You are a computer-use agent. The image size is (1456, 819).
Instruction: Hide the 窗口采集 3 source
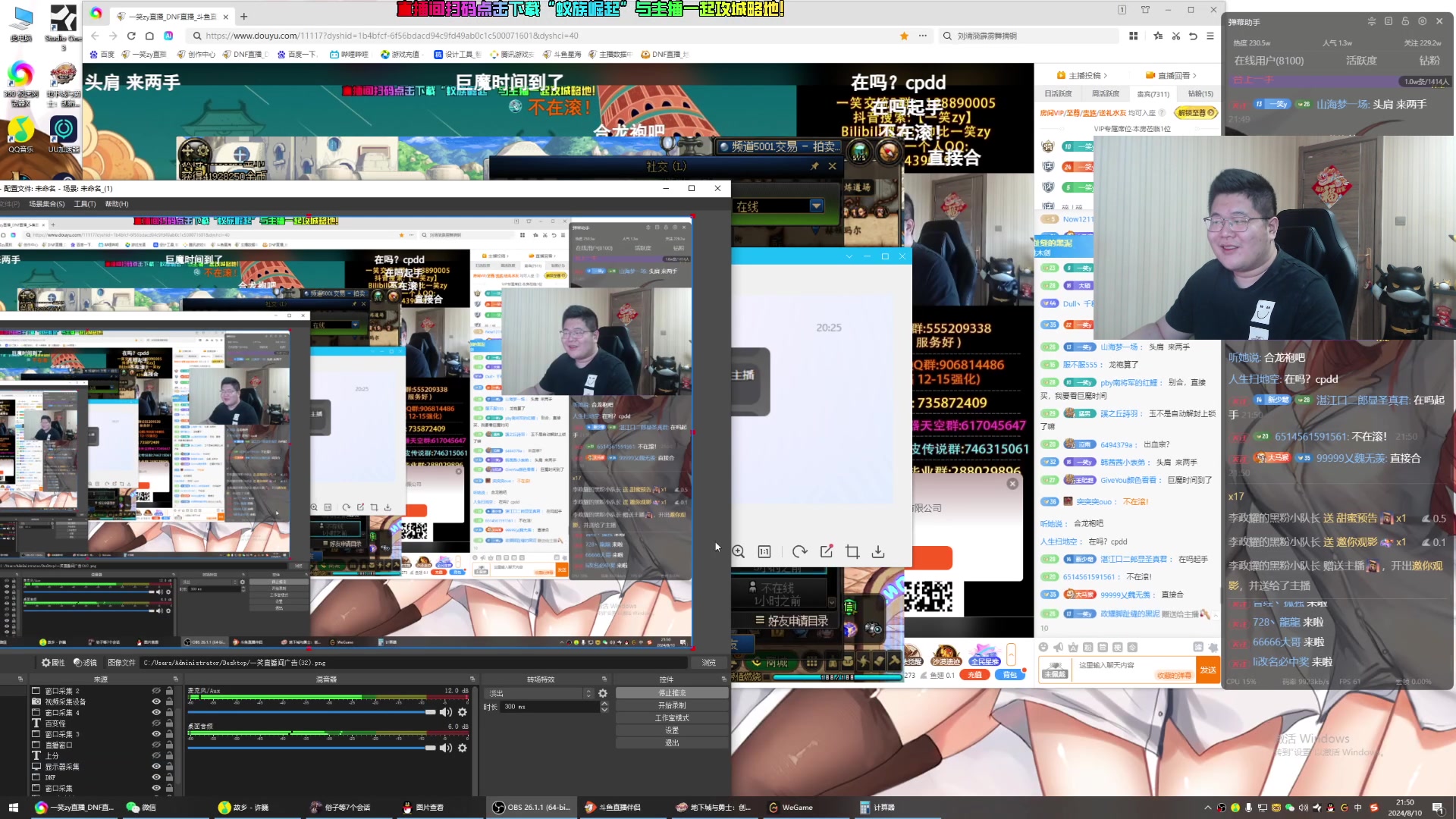point(156,734)
